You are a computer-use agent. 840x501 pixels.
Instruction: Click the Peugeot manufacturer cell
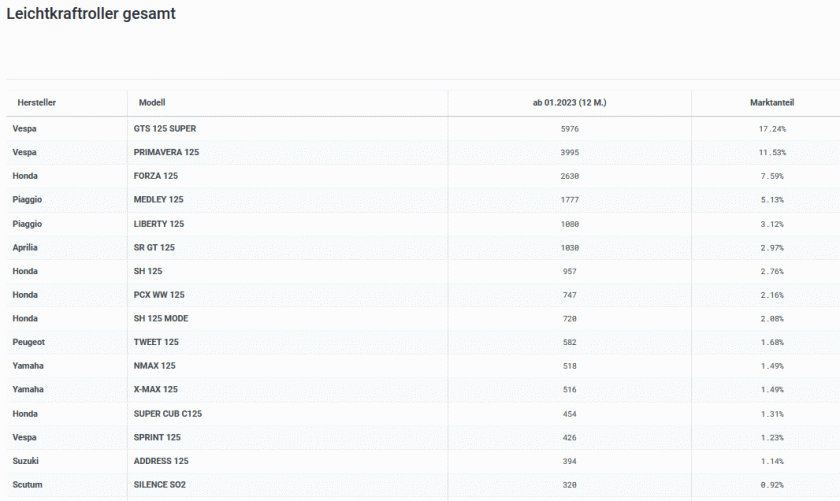pos(29,342)
